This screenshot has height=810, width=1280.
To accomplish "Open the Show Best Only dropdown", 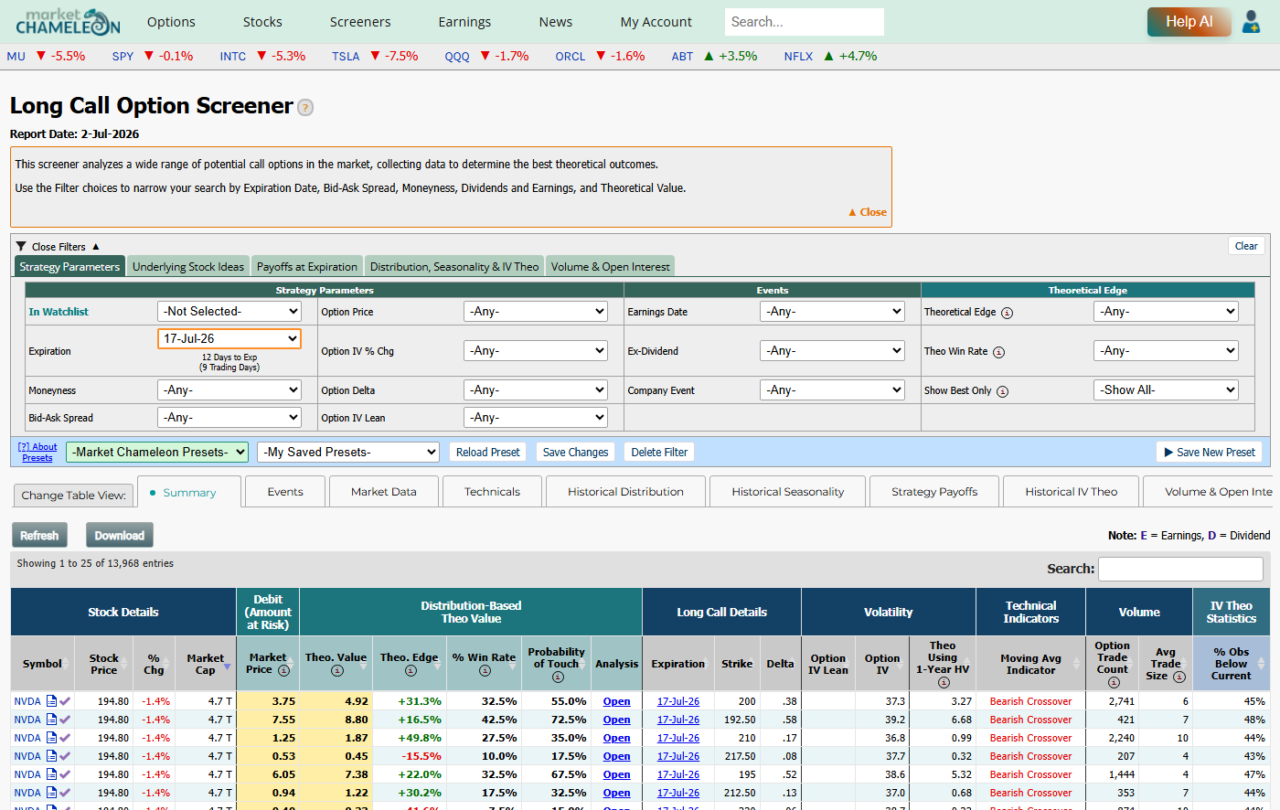I will pos(1166,390).
